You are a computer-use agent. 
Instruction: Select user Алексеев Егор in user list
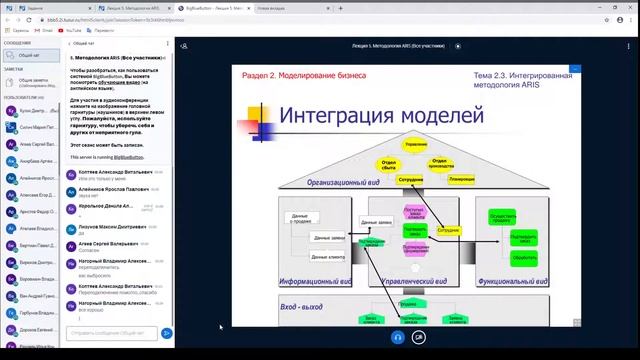tap(31, 195)
